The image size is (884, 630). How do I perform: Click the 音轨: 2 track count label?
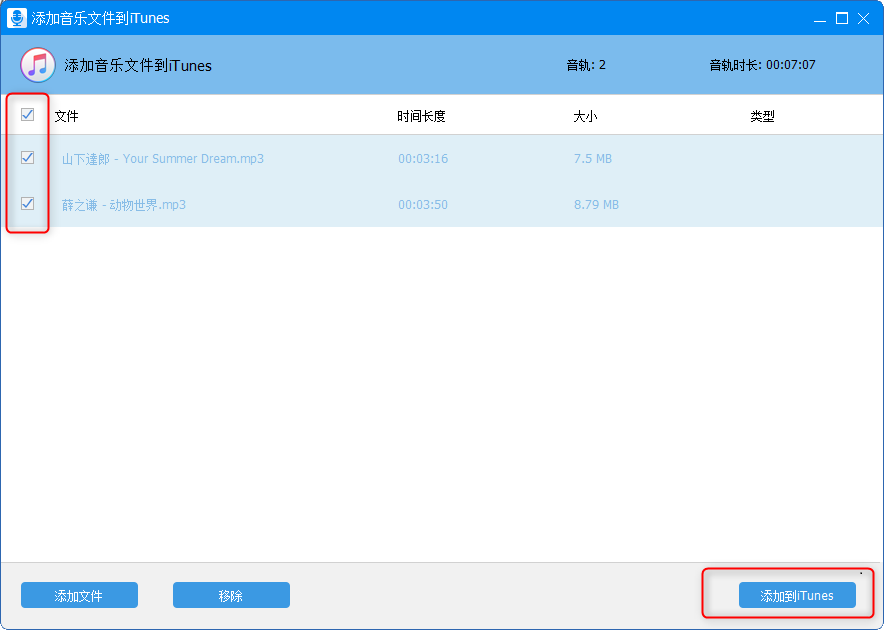(586, 65)
